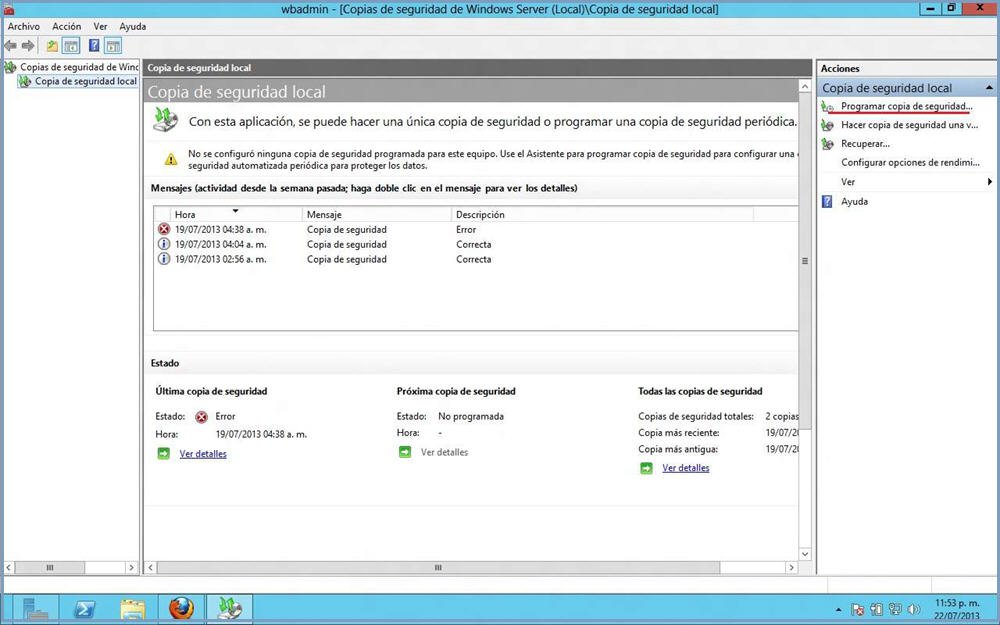Click the Back arrow in the toolbar
The width and height of the screenshot is (1000, 625).
tap(10, 46)
